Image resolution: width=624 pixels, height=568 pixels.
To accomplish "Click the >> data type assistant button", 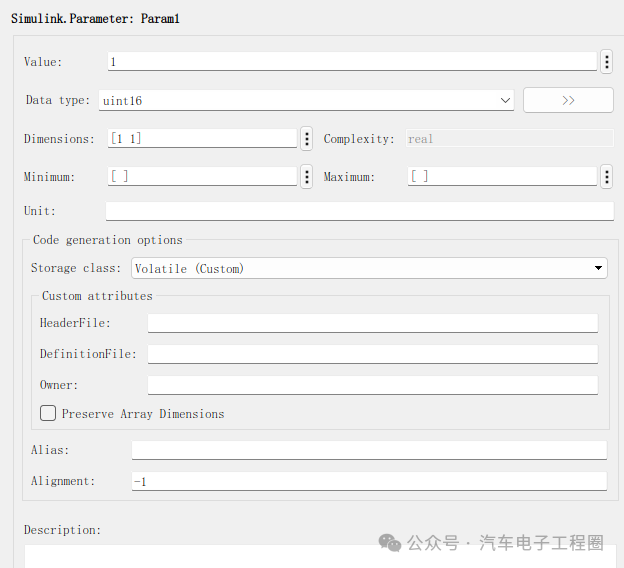I will click(568, 100).
